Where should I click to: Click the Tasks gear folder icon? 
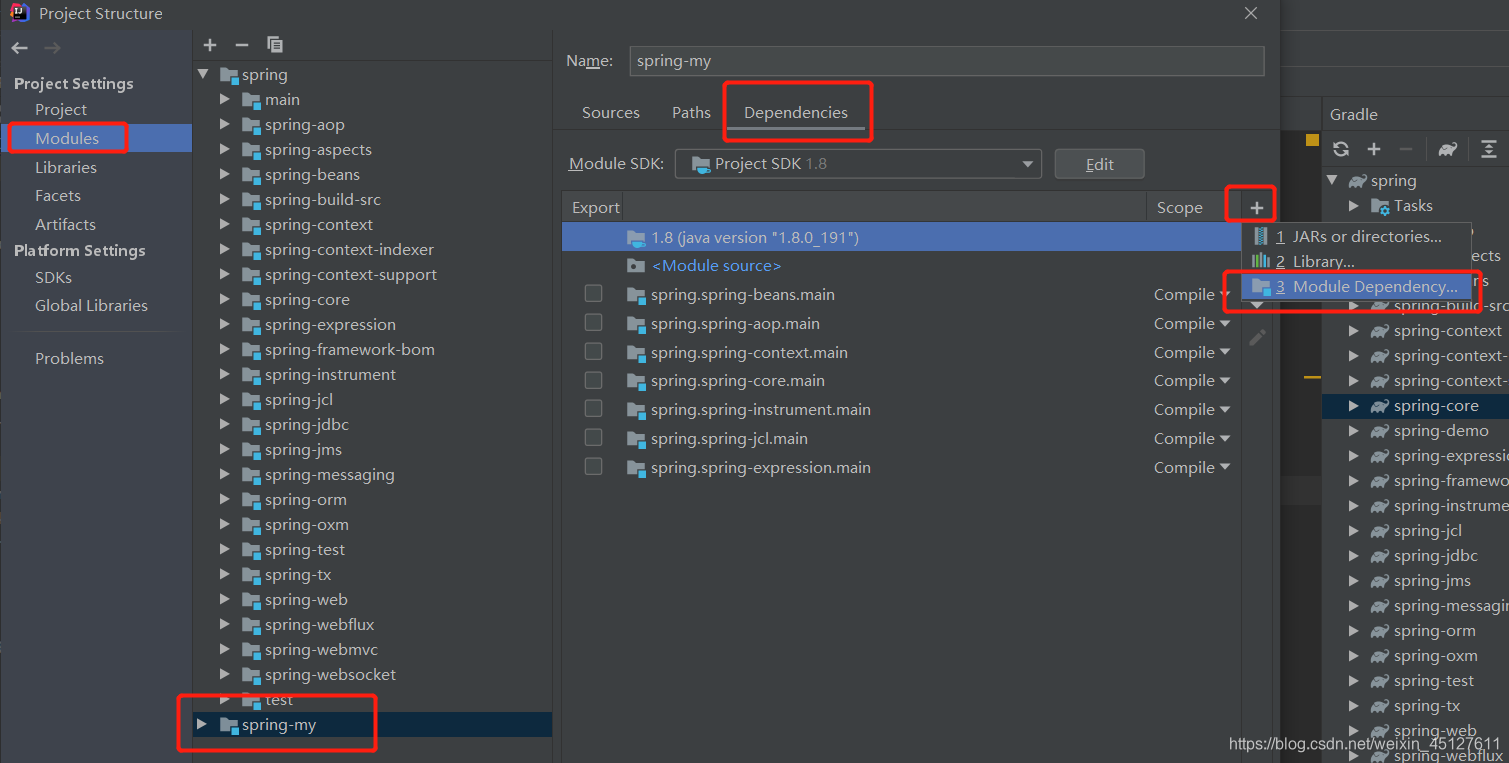click(x=1379, y=206)
